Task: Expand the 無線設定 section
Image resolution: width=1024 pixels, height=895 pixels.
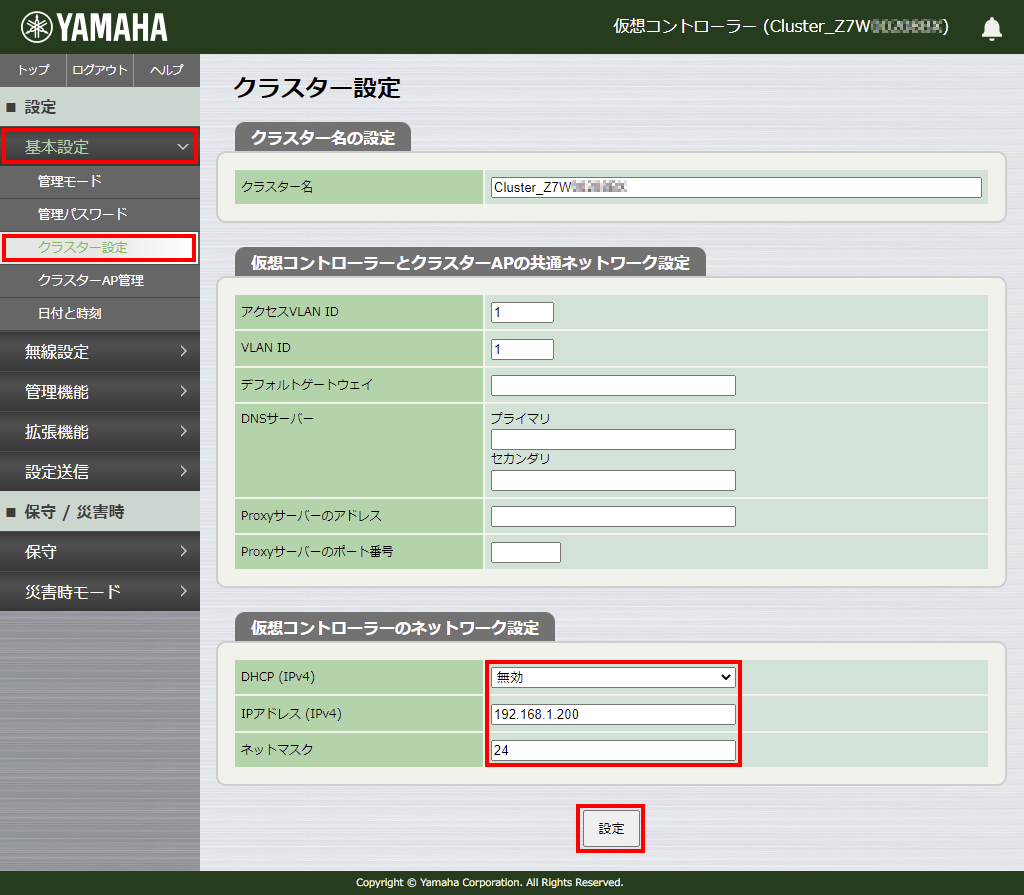Action: (99, 352)
